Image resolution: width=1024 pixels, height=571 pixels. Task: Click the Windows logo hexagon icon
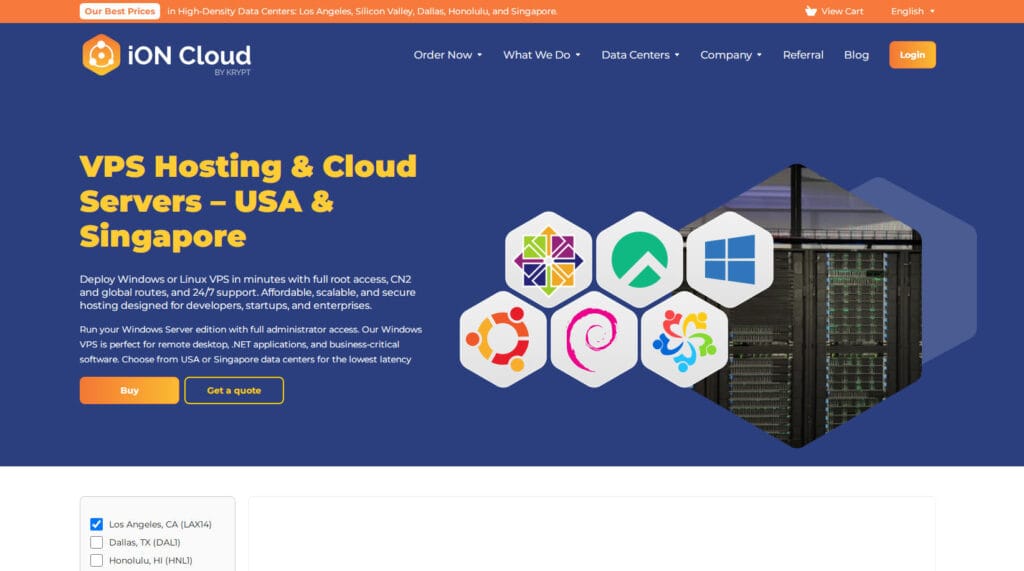click(x=729, y=257)
